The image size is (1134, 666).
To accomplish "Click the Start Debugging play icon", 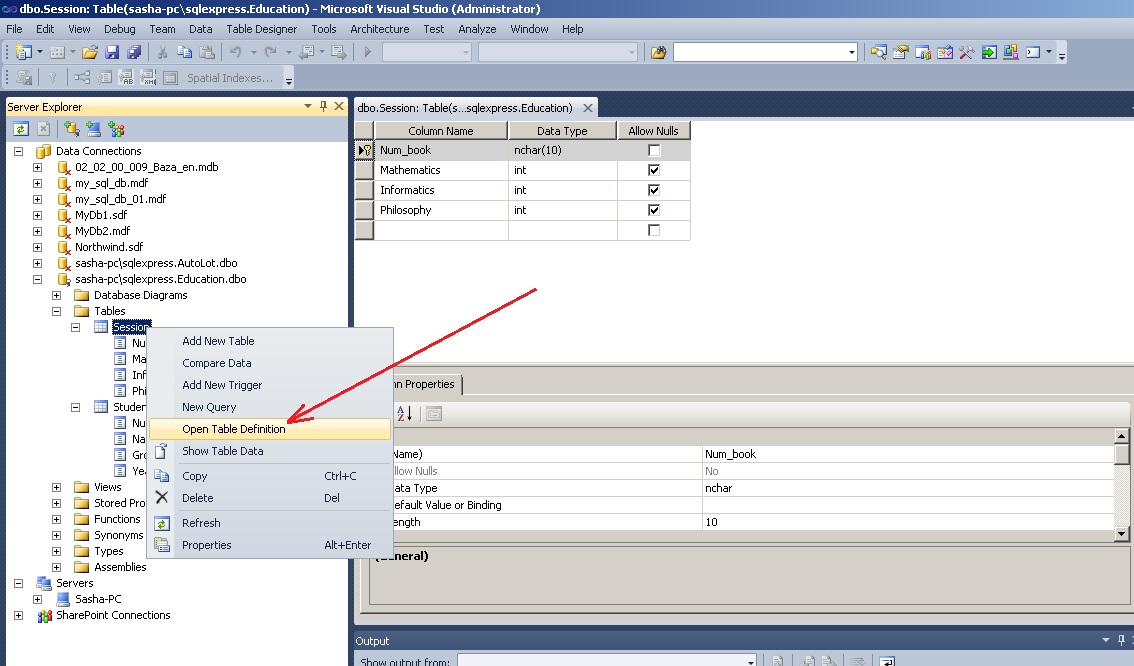I will (367, 52).
